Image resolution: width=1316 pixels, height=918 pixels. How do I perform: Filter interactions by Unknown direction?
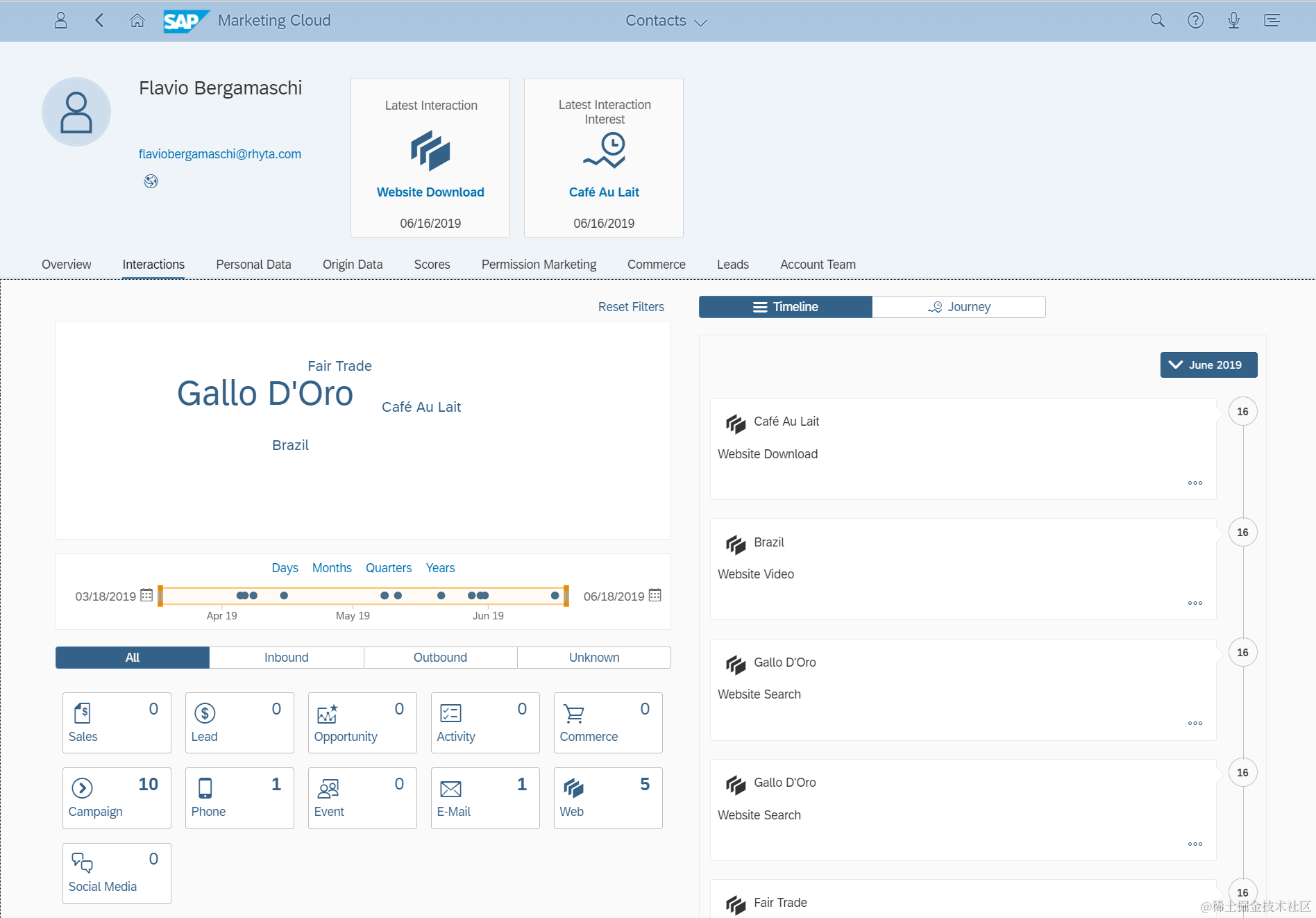click(594, 658)
